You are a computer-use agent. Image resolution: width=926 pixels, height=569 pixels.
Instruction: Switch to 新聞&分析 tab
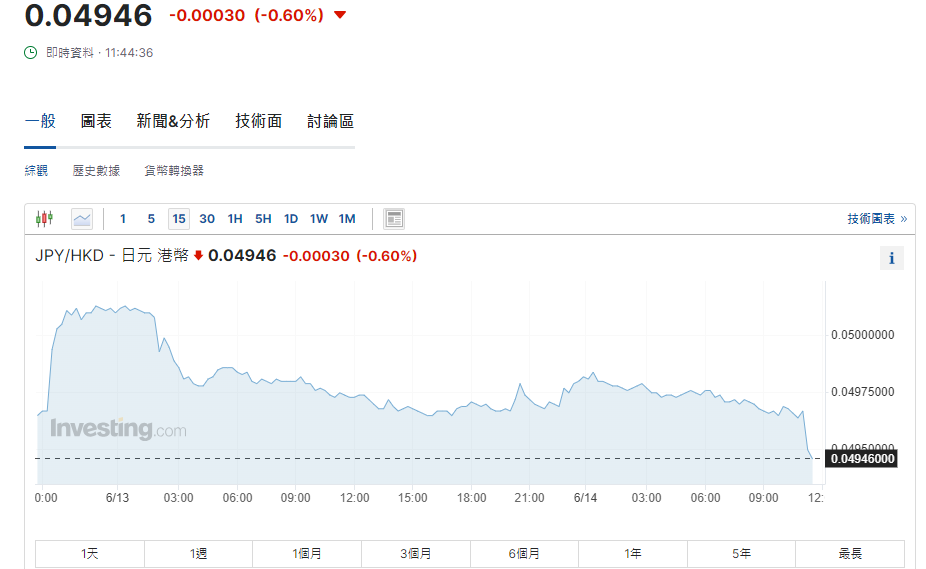click(173, 121)
